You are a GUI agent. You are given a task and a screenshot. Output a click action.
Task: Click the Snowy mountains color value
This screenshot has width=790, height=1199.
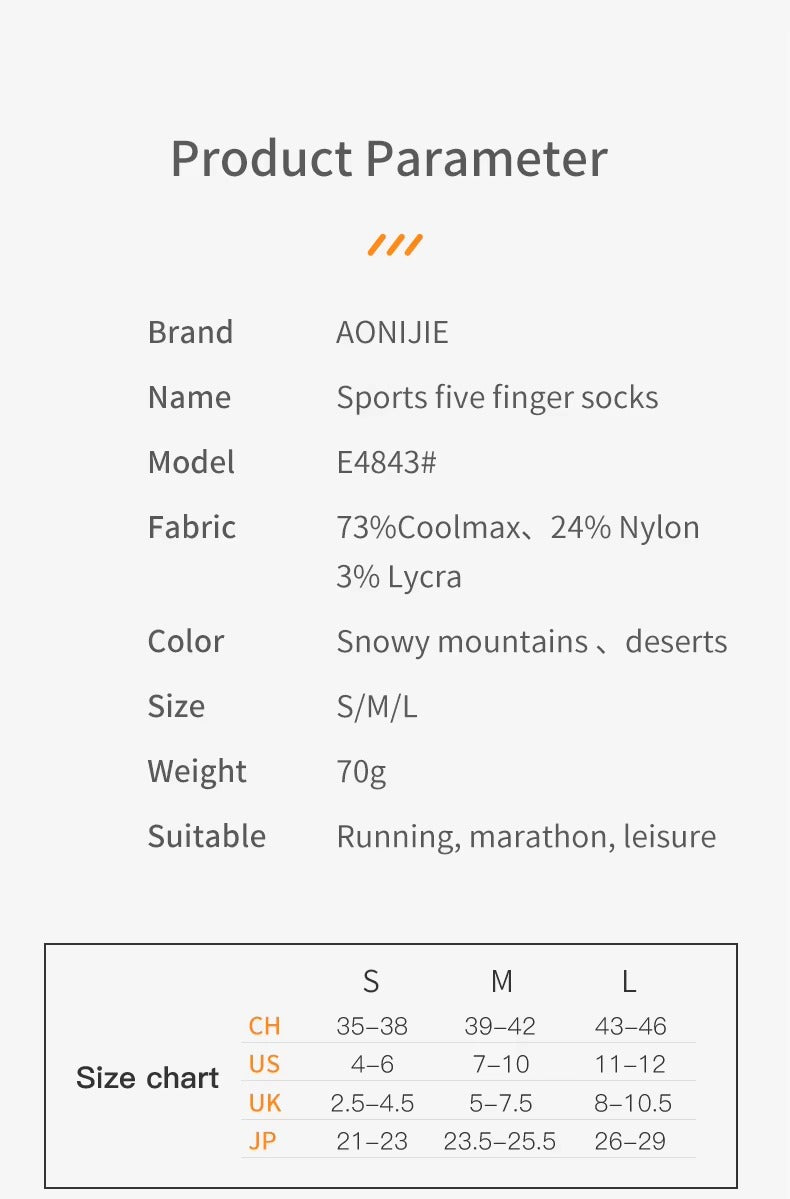[x=462, y=642]
